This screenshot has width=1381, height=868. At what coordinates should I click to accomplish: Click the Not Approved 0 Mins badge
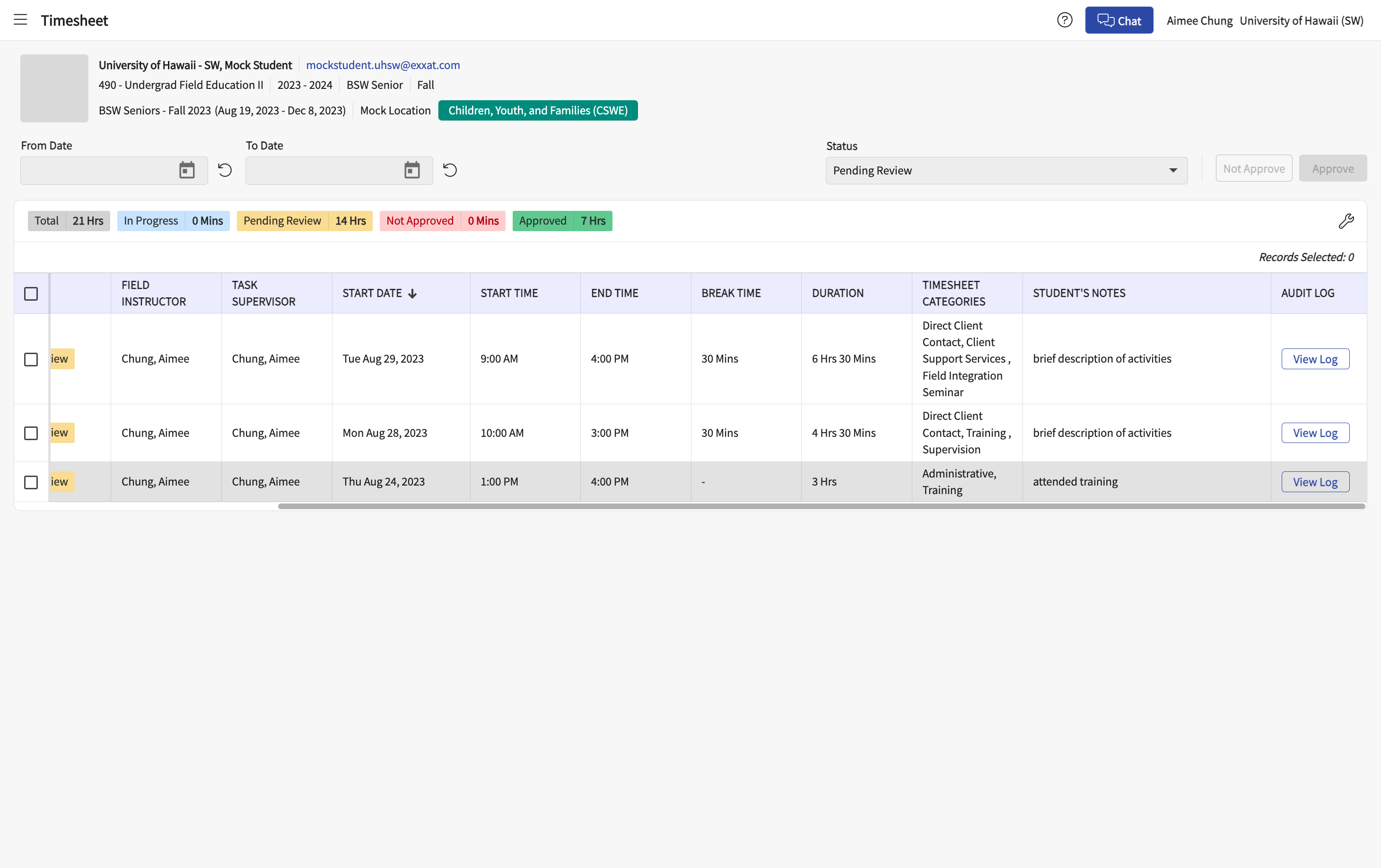coord(442,221)
